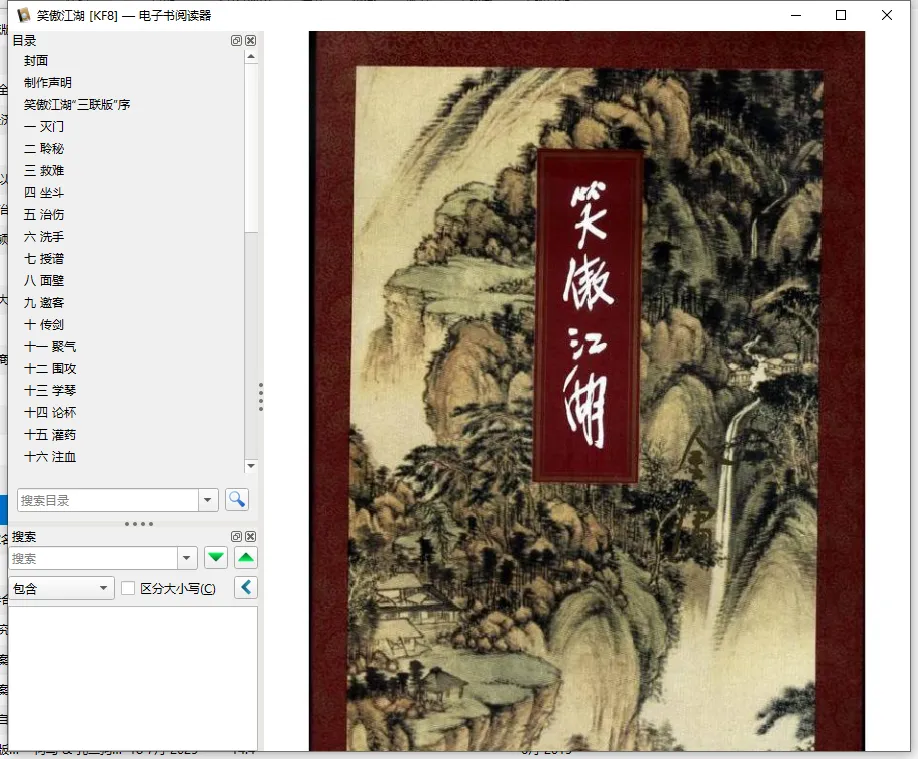Click the empty search results list
The height and width of the screenshot is (759, 918).
pyautogui.click(x=133, y=678)
